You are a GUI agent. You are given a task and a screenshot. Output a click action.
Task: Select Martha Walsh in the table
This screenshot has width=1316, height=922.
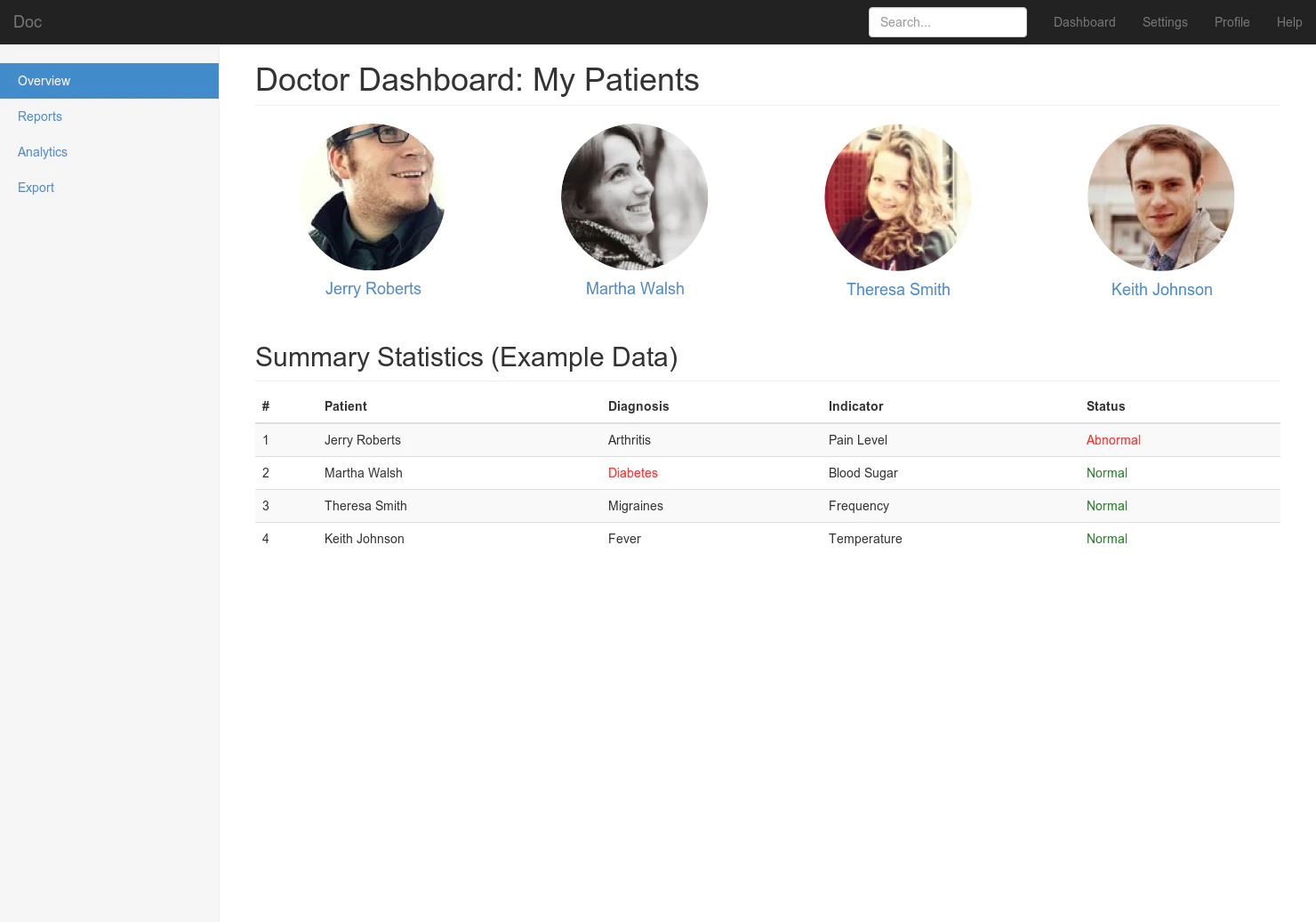point(364,473)
